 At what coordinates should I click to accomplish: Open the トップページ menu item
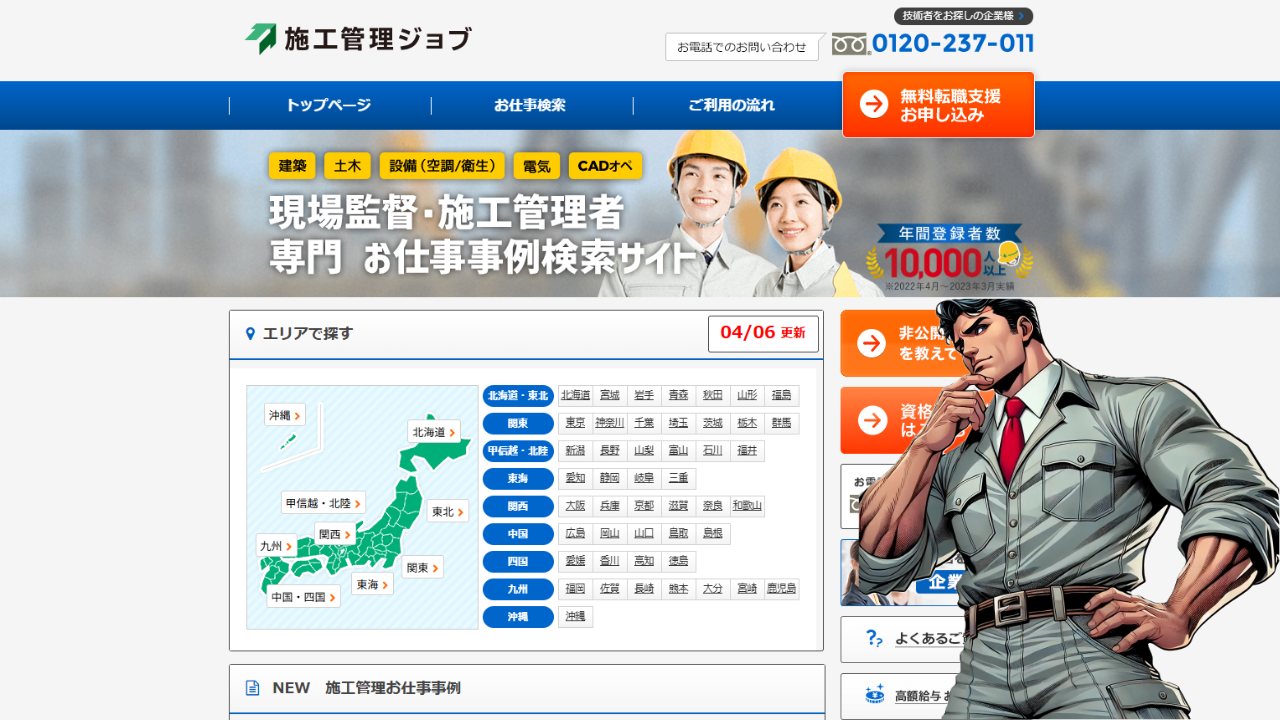[x=329, y=105]
